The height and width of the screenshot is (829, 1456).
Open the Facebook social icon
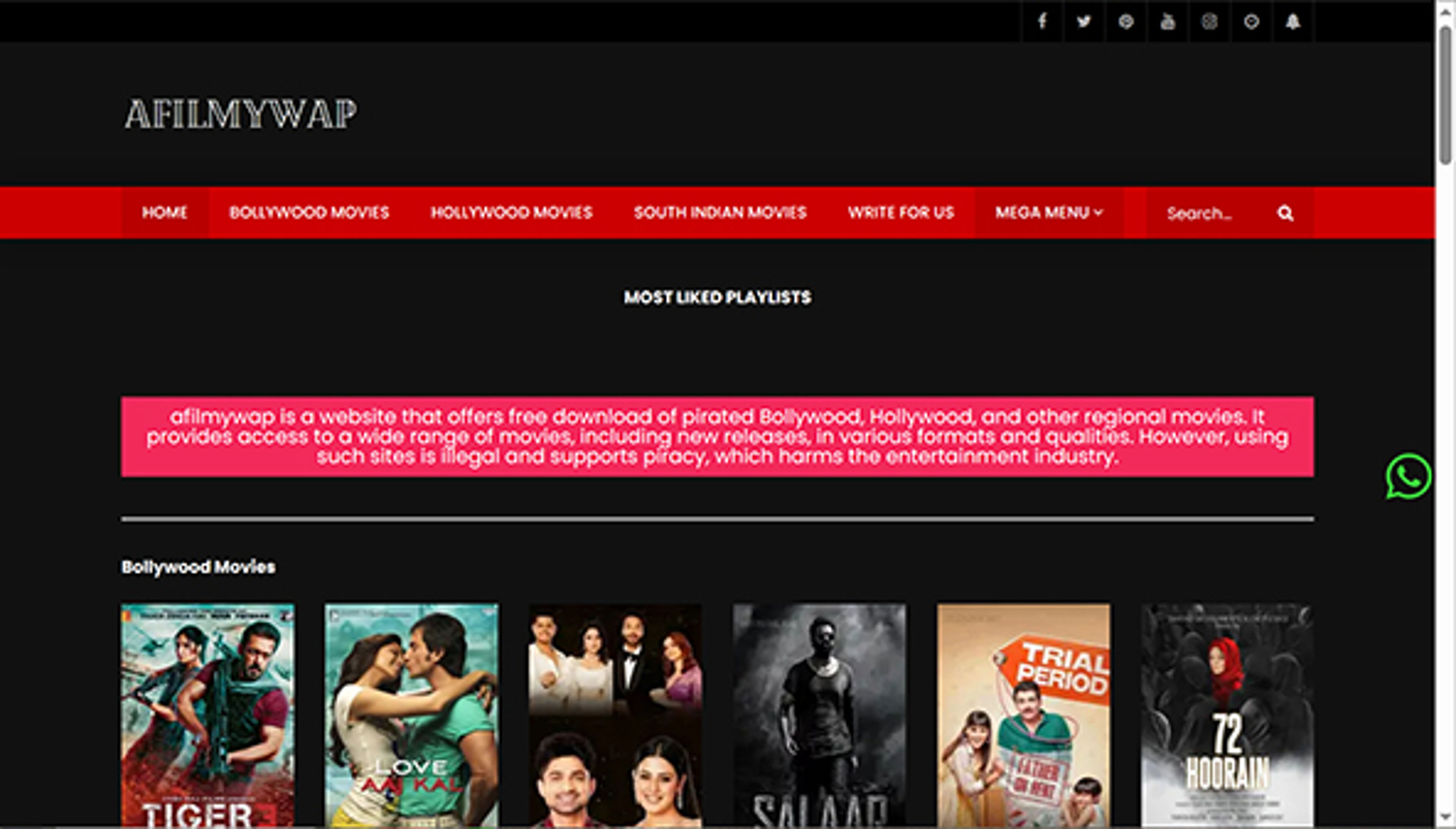(1042, 22)
